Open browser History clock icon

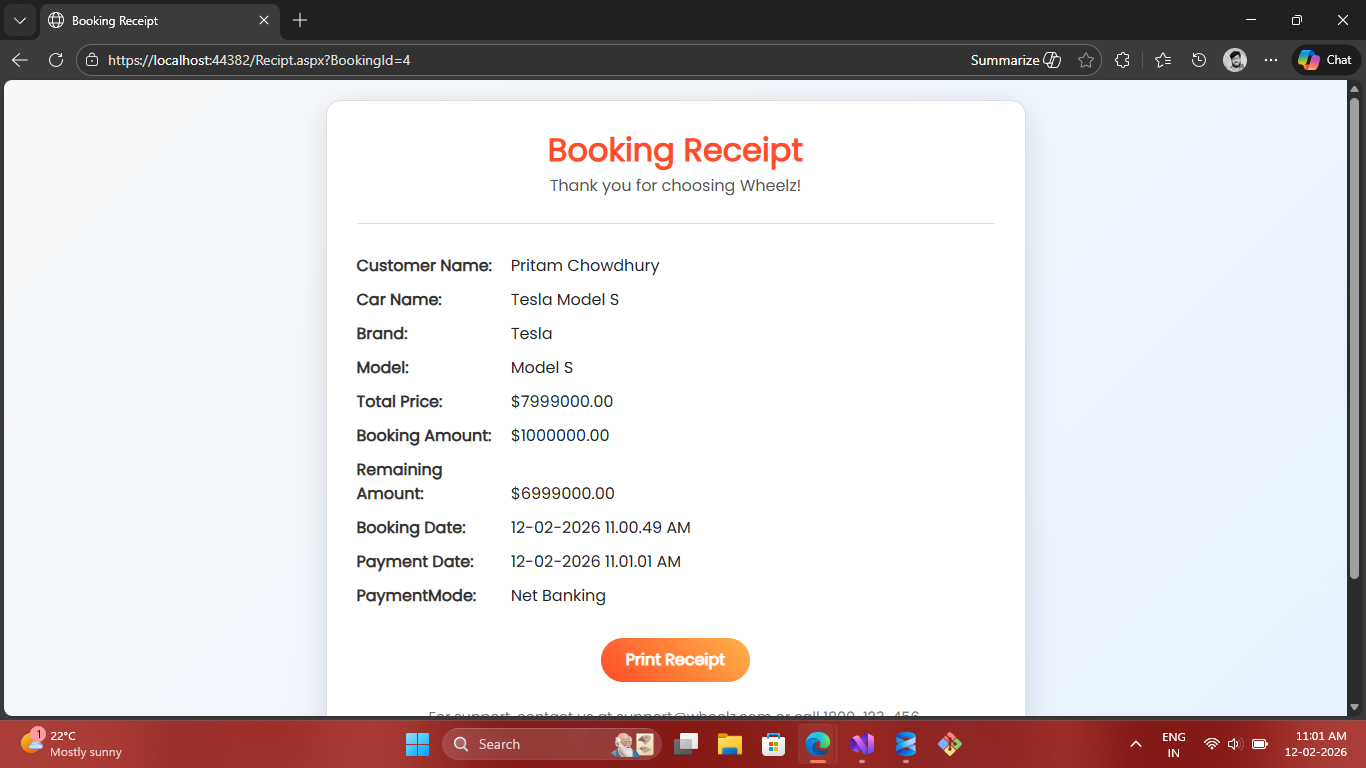pos(1199,60)
